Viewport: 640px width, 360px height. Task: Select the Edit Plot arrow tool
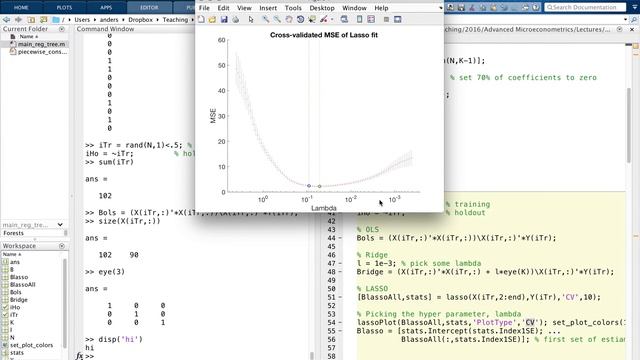251,19
